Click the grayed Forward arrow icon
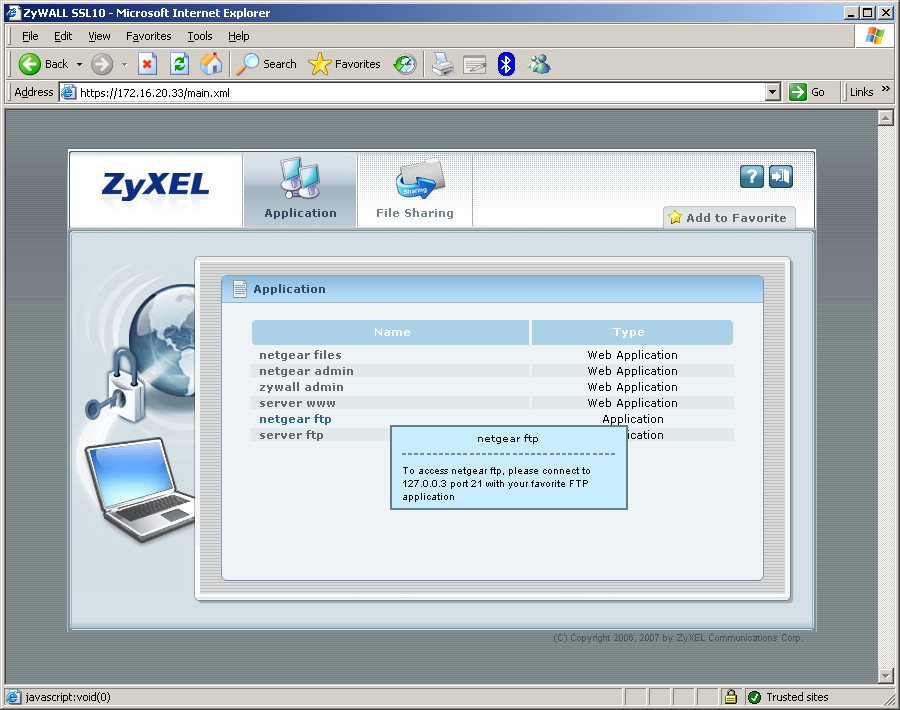The image size is (900, 710). [102, 64]
